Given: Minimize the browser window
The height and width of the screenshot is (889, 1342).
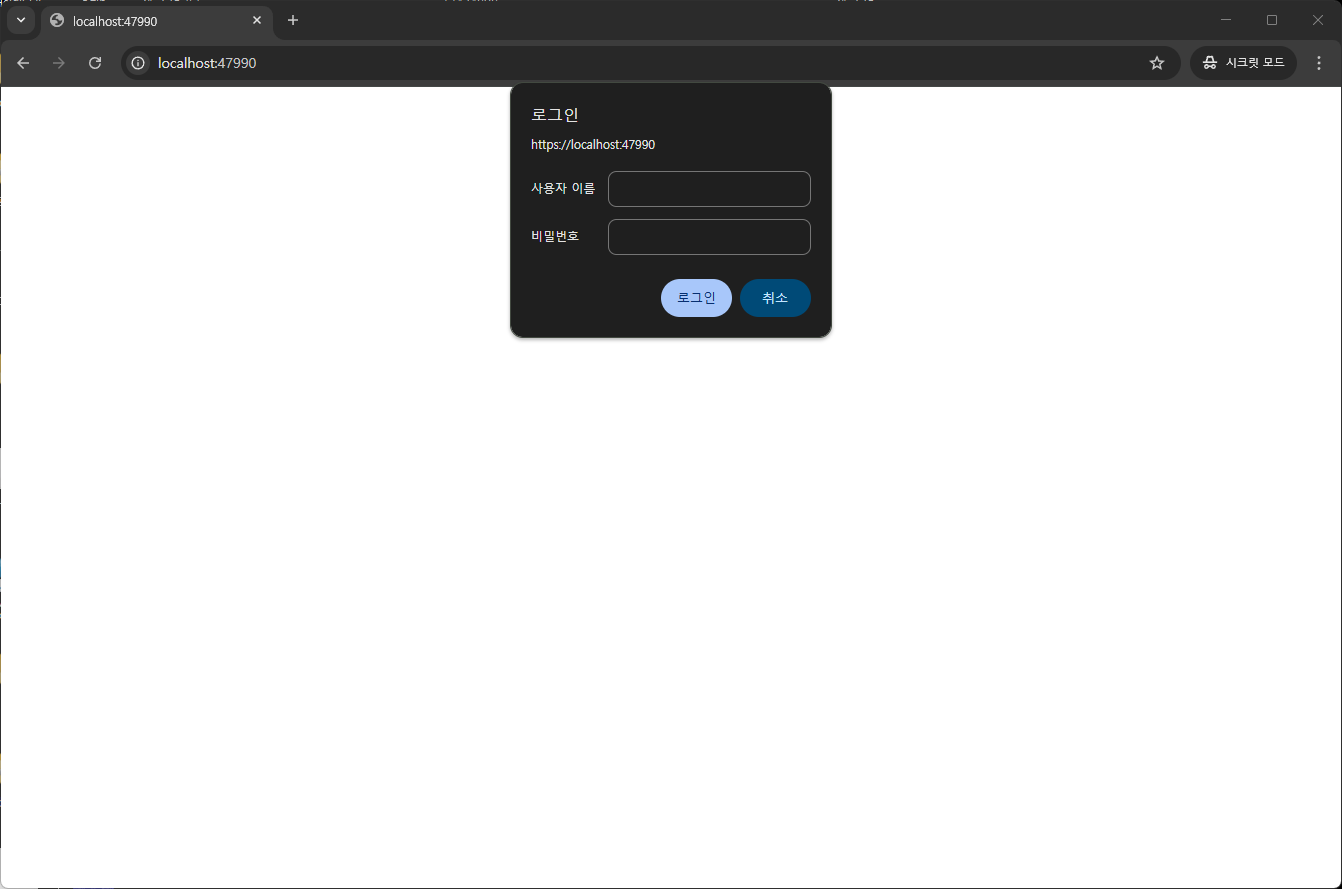Looking at the screenshot, I should point(1226,20).
